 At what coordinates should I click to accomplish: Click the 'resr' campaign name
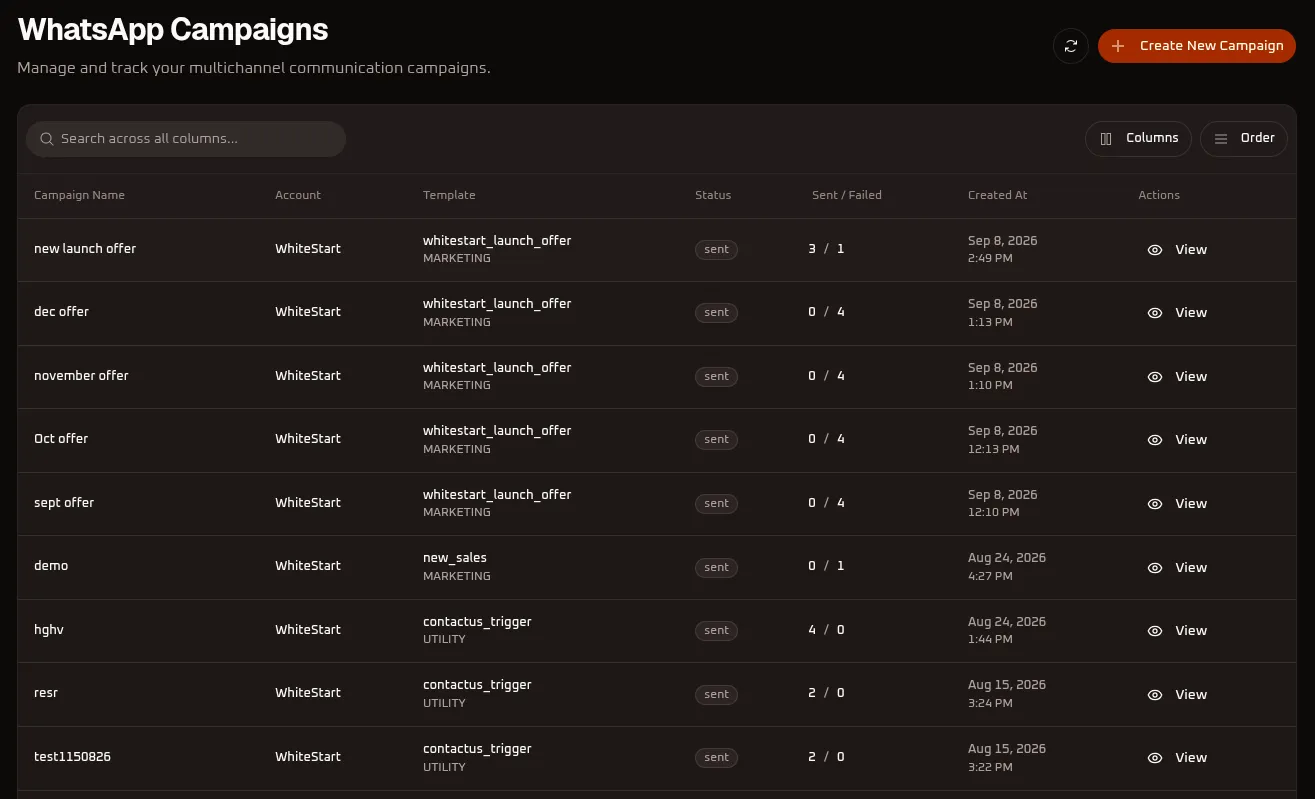[46, 693]
